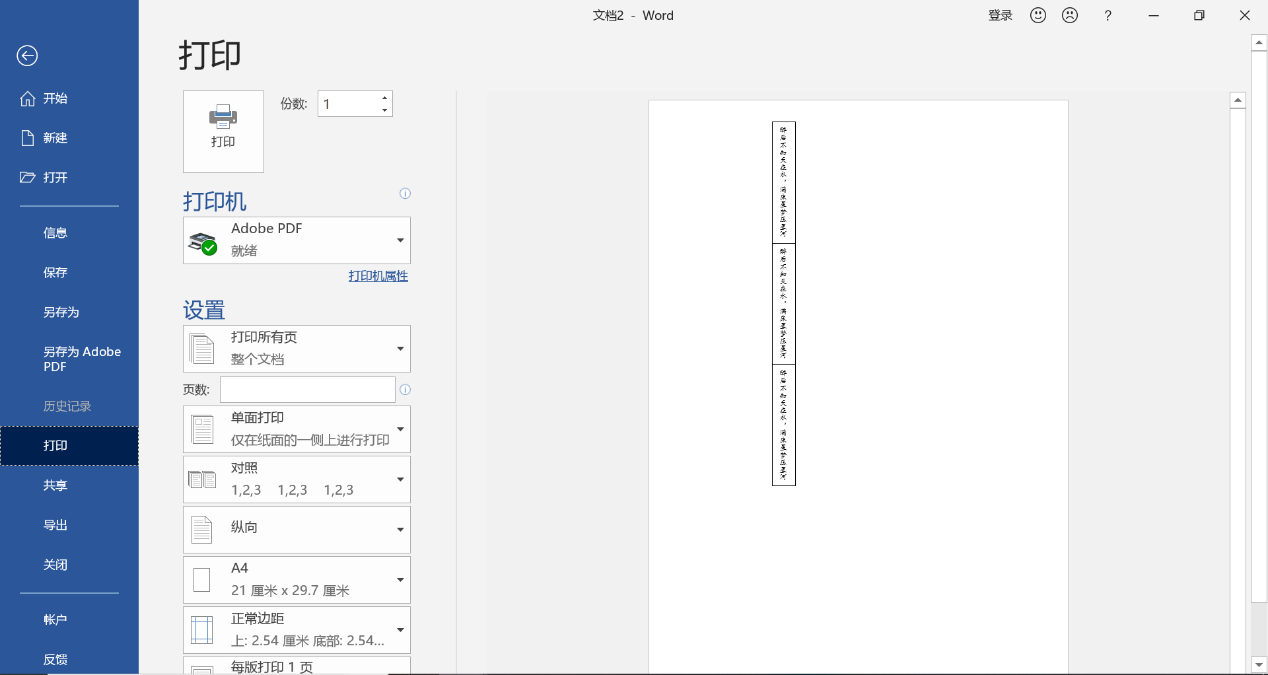Click the large printer 打印 button
1268x675 pixels.
coord(223,131)
